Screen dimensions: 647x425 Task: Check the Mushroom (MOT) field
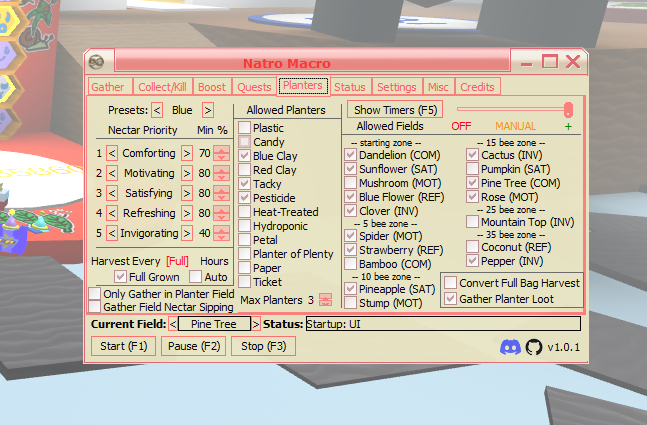pyautogui.click(x=350, y=183)
